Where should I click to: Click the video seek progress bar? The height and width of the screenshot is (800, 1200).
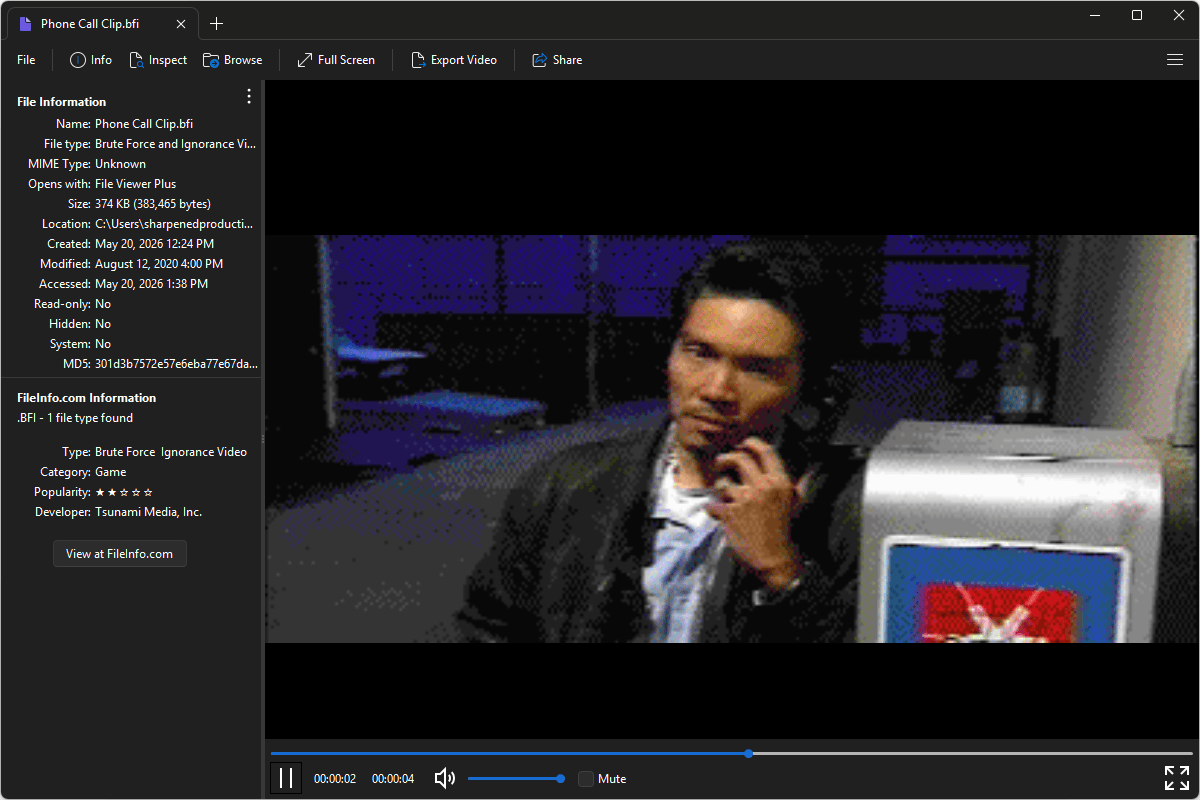[731, 753]
